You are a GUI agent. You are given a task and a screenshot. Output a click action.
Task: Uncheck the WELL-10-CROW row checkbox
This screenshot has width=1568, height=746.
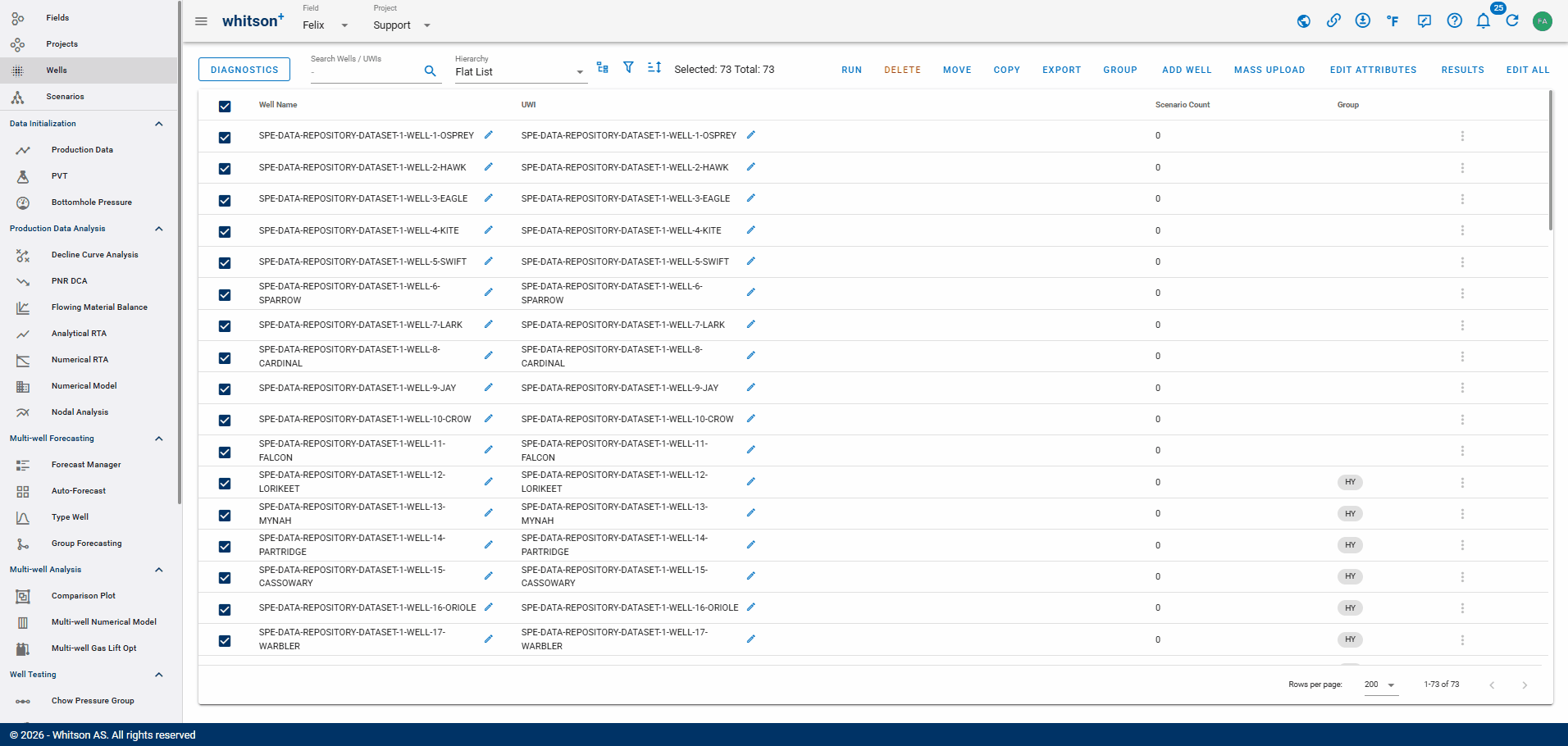tap(225, 421)
